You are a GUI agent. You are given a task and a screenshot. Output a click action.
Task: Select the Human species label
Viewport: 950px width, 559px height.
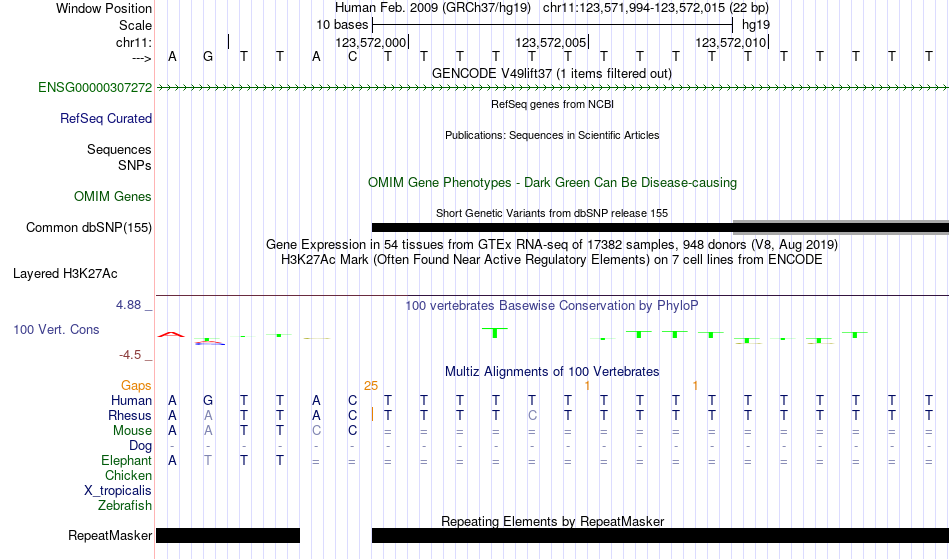131,400
